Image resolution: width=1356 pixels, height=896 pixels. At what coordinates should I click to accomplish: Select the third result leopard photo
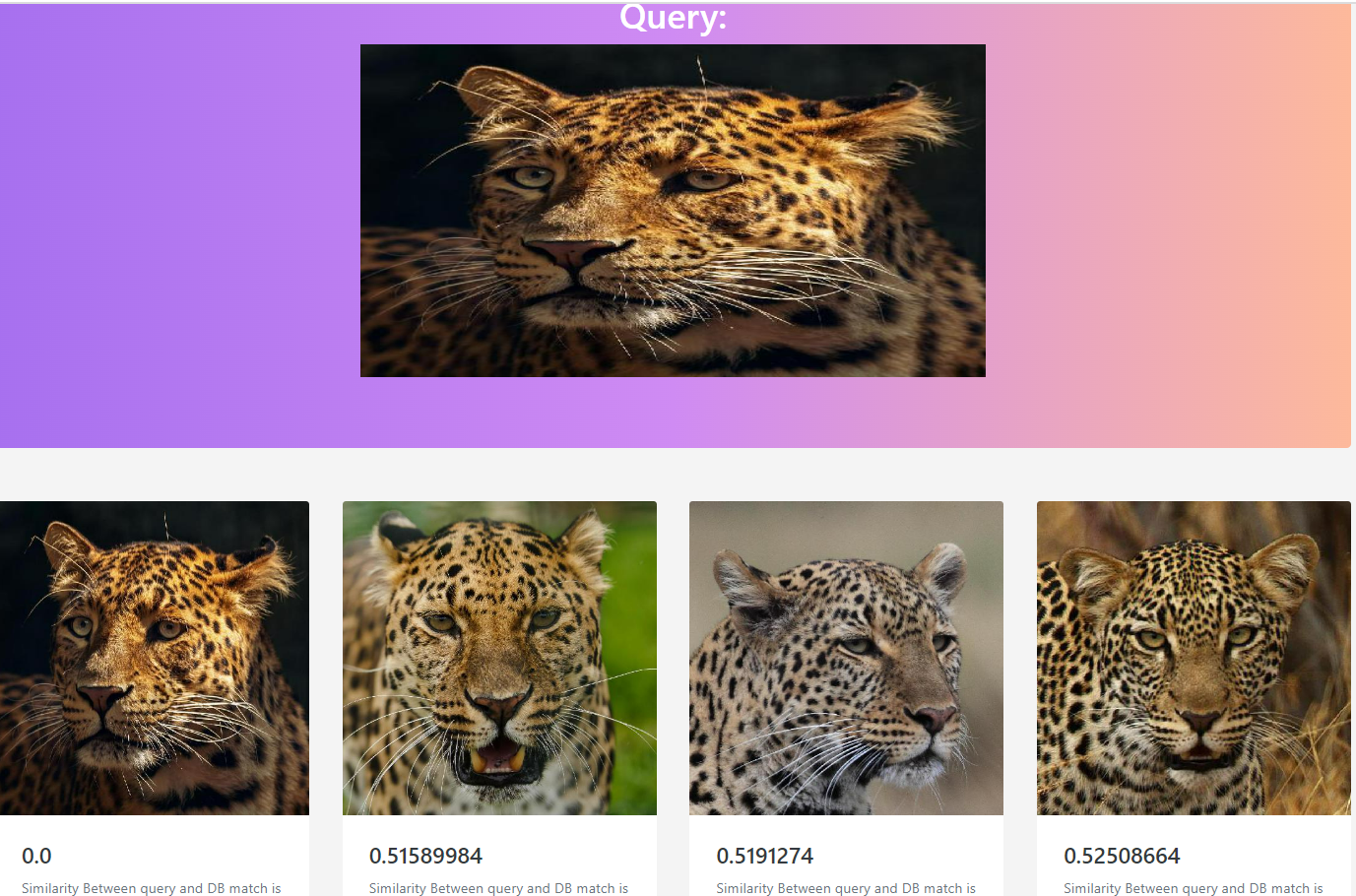click(x=846, y=658)
